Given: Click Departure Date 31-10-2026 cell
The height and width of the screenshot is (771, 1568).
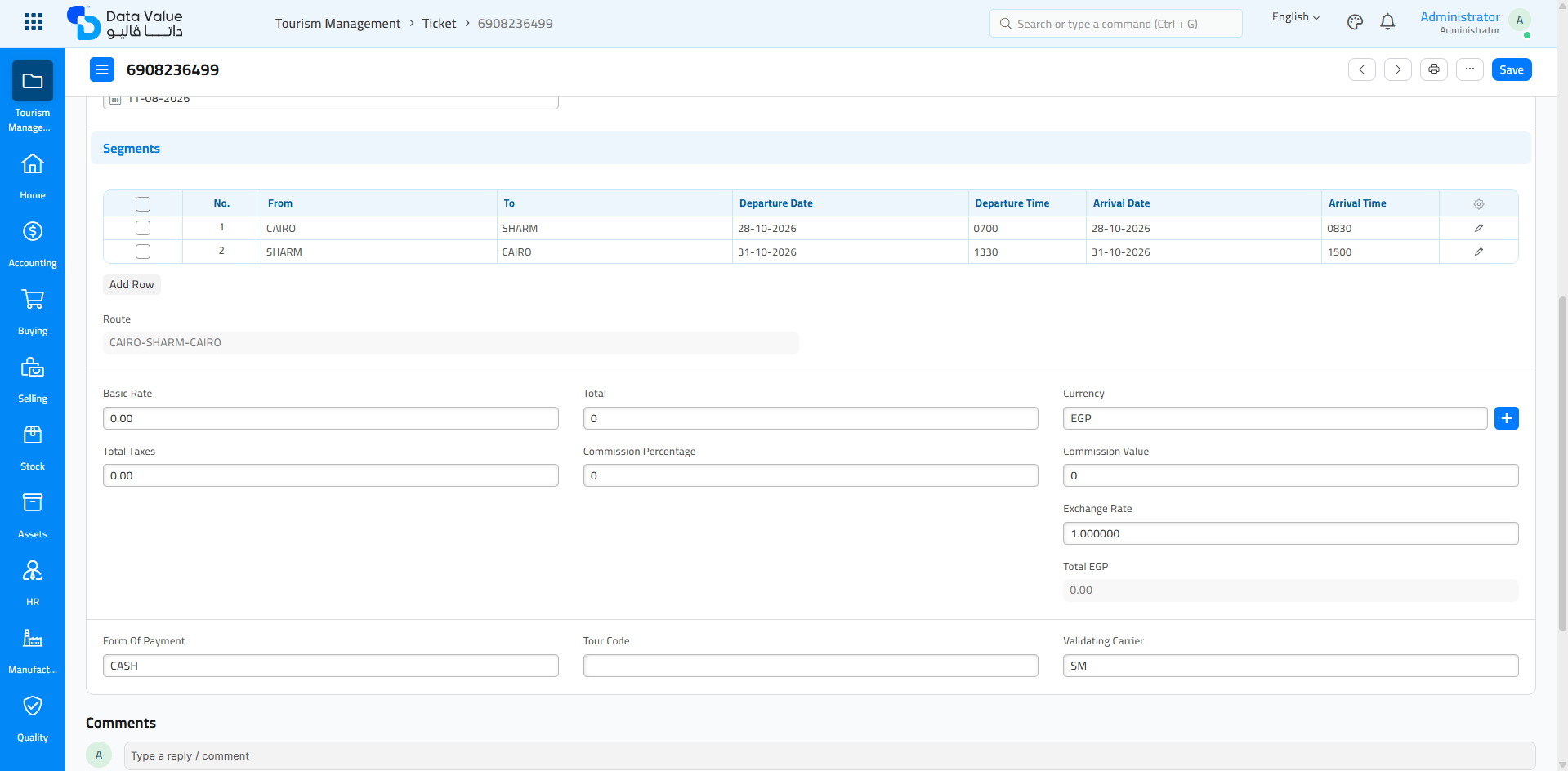Looking at the screenshot, I should point(851,252).
